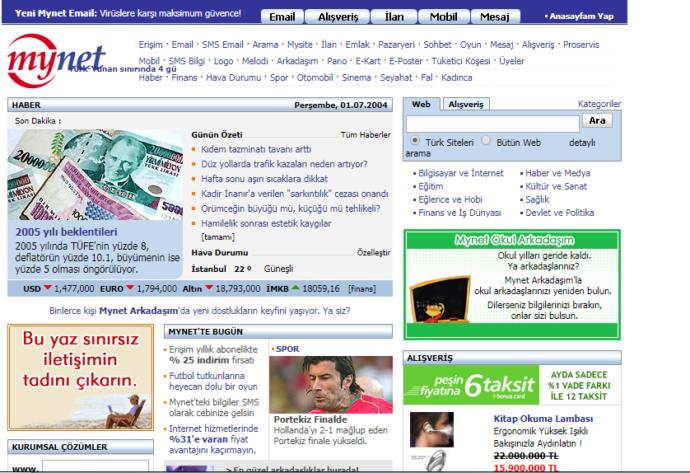The width and height of the screenshot is (690, 473).
Task: Open Finans ve İş Dünyası category
Action: (x=459, y=213)
